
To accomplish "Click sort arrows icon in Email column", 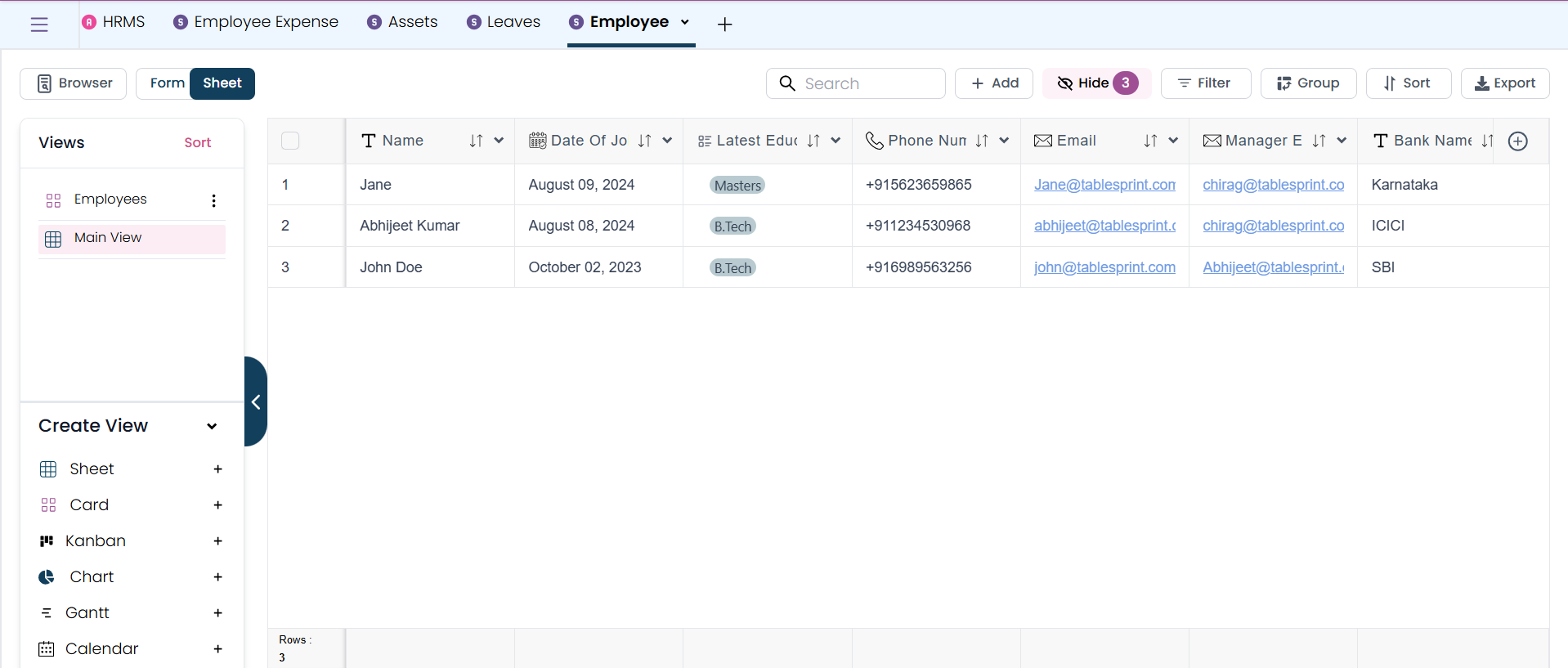I will click(1150, 141).
